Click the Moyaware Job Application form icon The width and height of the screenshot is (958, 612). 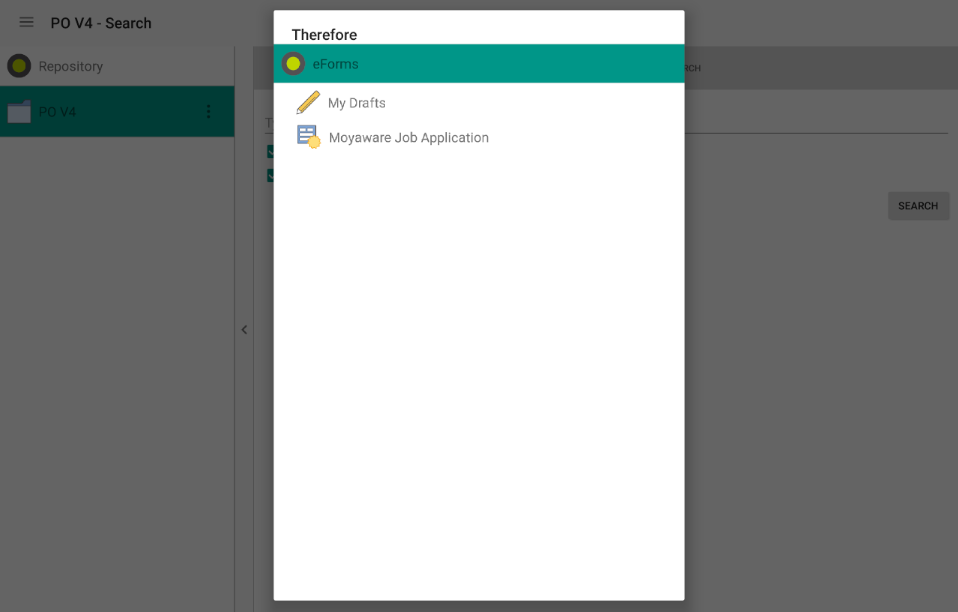306,136
